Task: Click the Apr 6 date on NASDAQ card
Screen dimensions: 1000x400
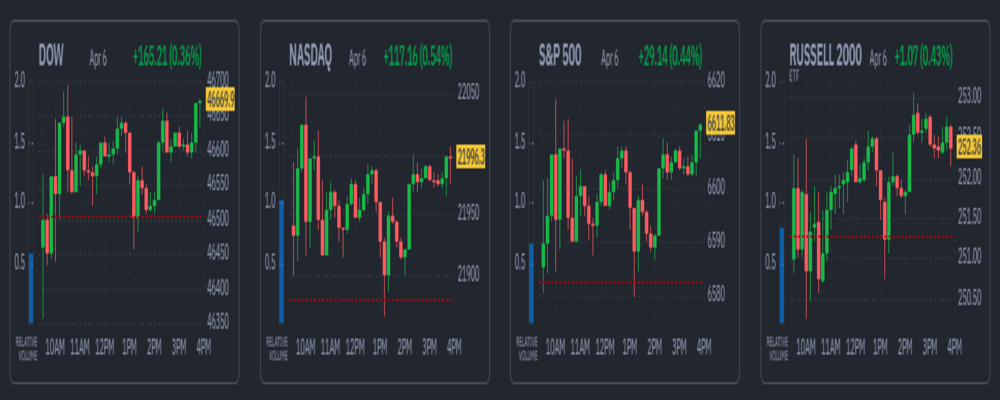Action: coord(357,59)
